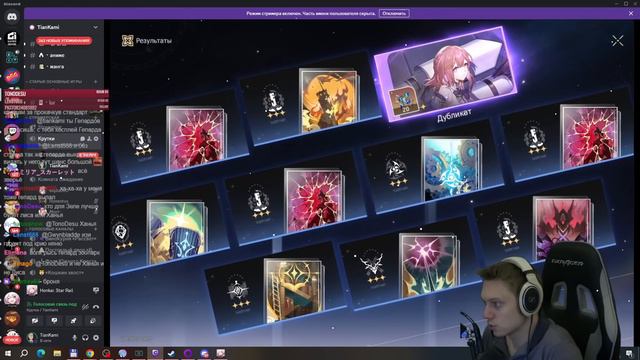Open the floppy disk app on taskbar
This screenshot has width=640, height=360.
[73, 353]
